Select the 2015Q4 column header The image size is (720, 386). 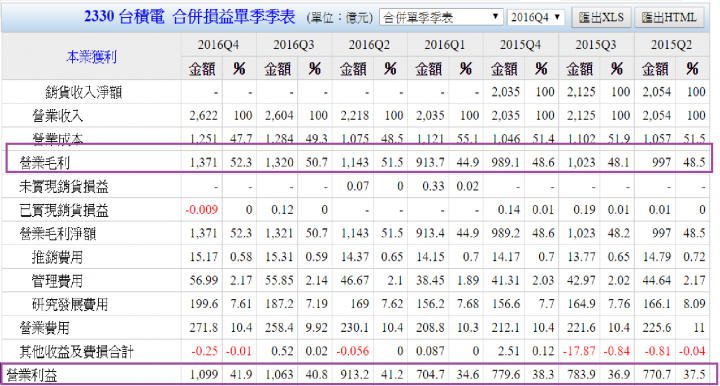520,45
